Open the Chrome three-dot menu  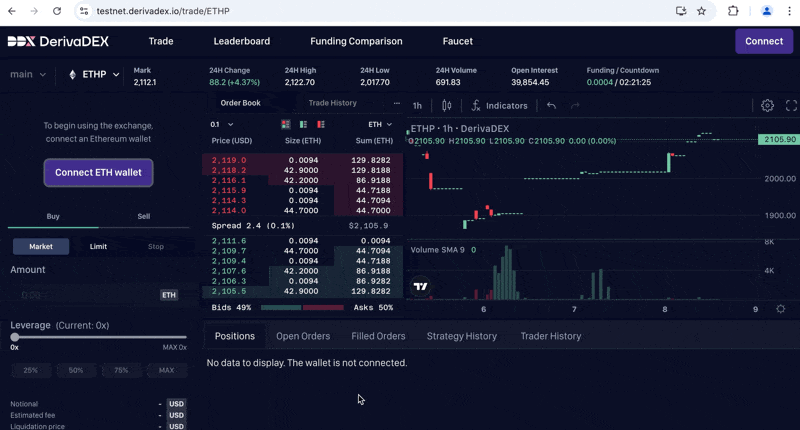point(789,11)
